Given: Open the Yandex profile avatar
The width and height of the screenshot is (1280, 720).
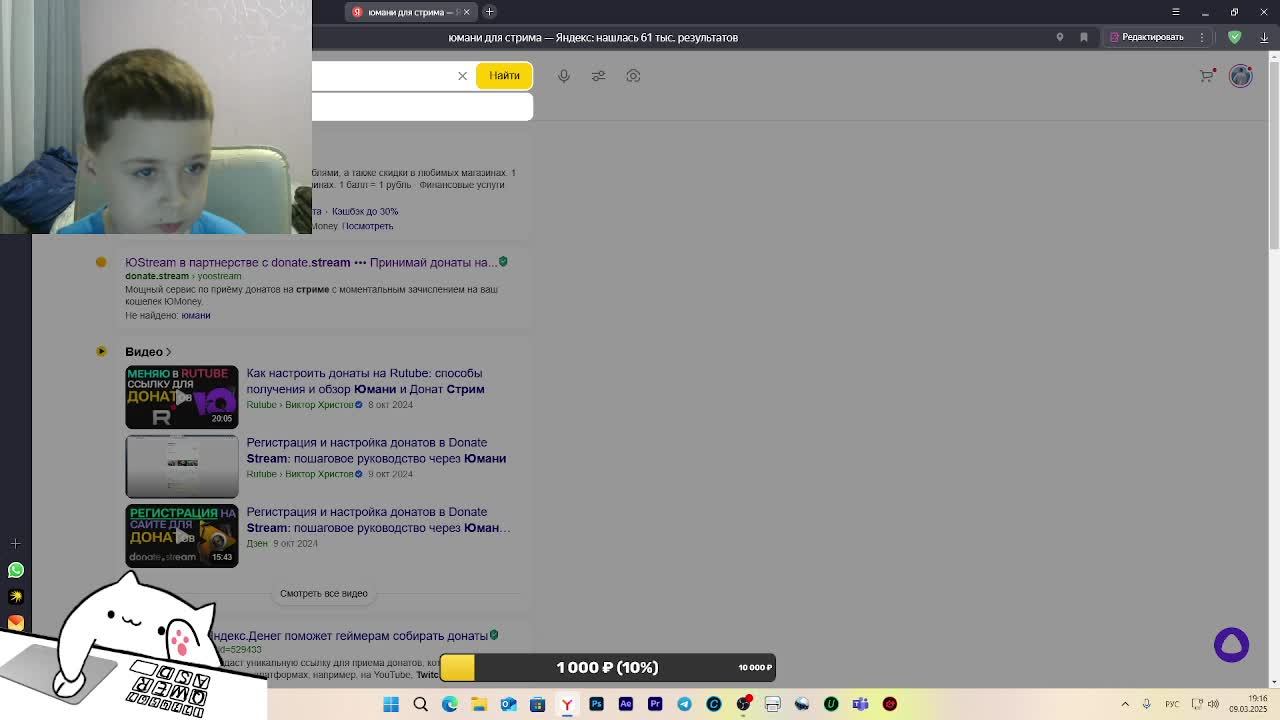Looking at the screenshot, I should 1241,76.
